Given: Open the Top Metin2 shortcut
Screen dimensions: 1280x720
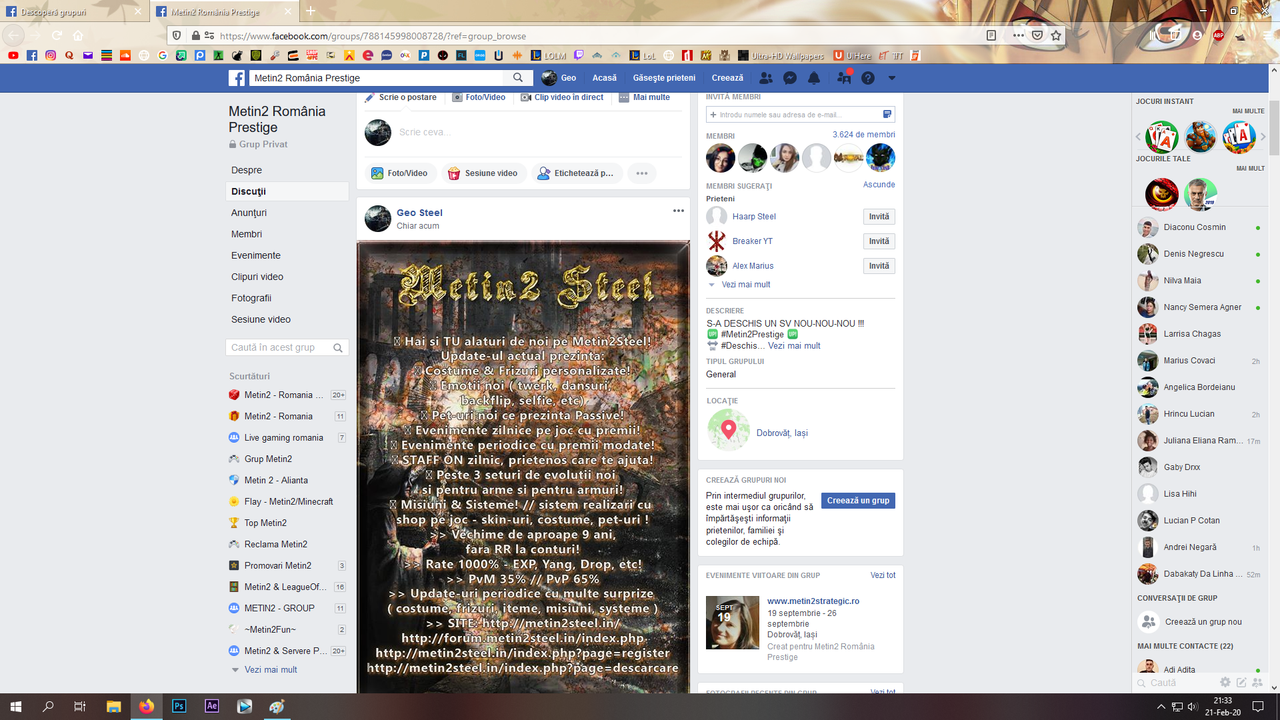Looking at the screenshot, I should coord(265,523).
